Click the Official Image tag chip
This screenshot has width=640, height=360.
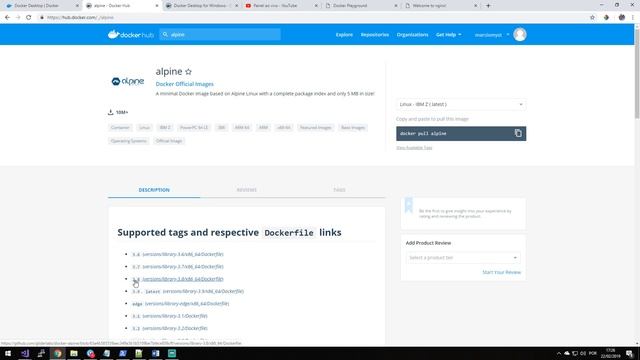[x=169, y=141]
